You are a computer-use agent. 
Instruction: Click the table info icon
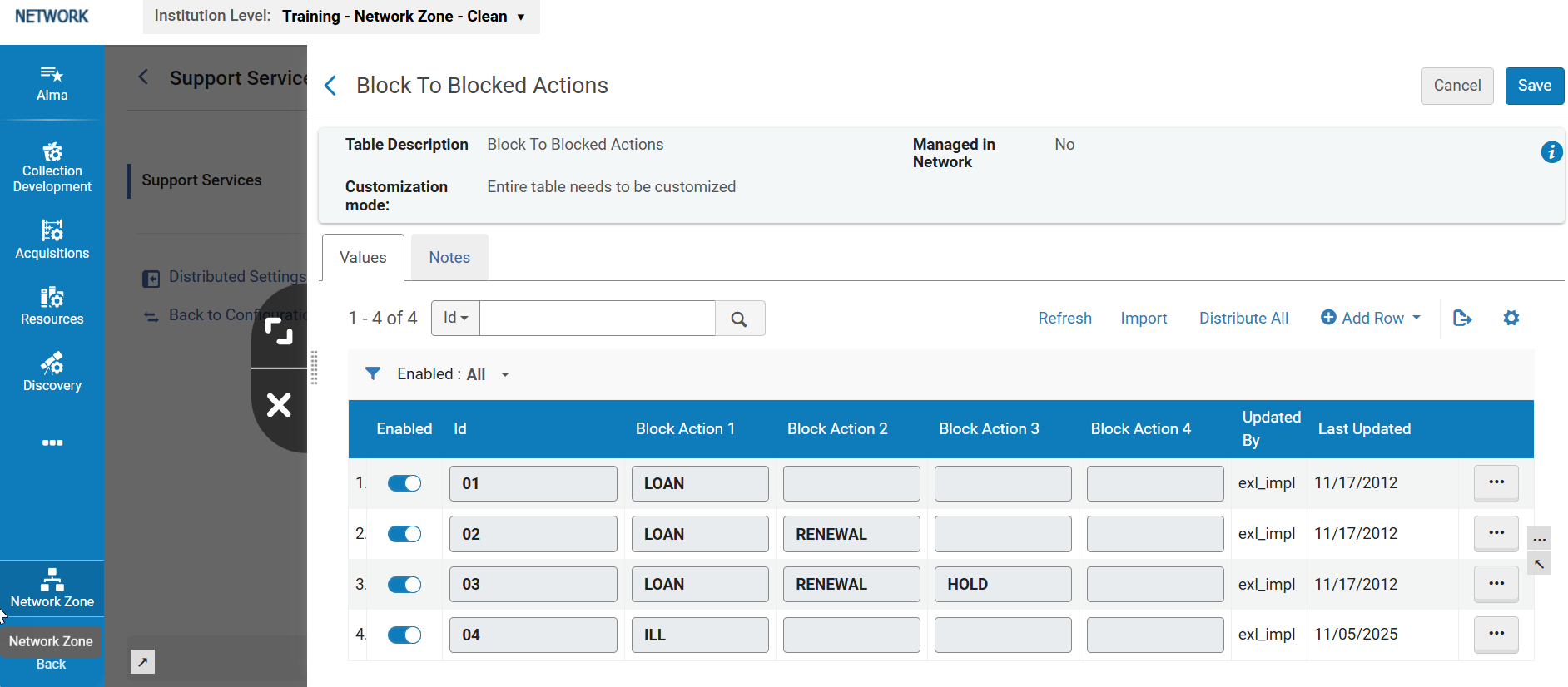click(x=1551, y=152)
